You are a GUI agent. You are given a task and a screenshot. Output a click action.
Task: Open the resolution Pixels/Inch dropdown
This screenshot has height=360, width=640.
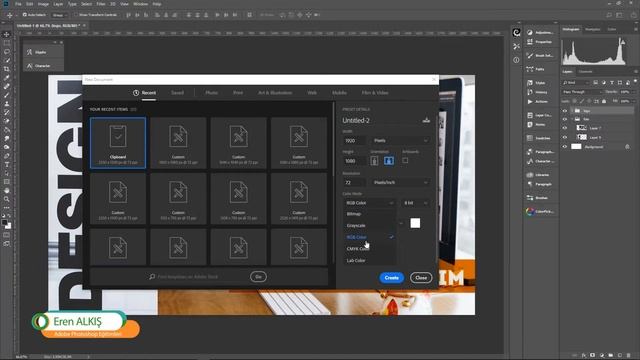[400, 182]
